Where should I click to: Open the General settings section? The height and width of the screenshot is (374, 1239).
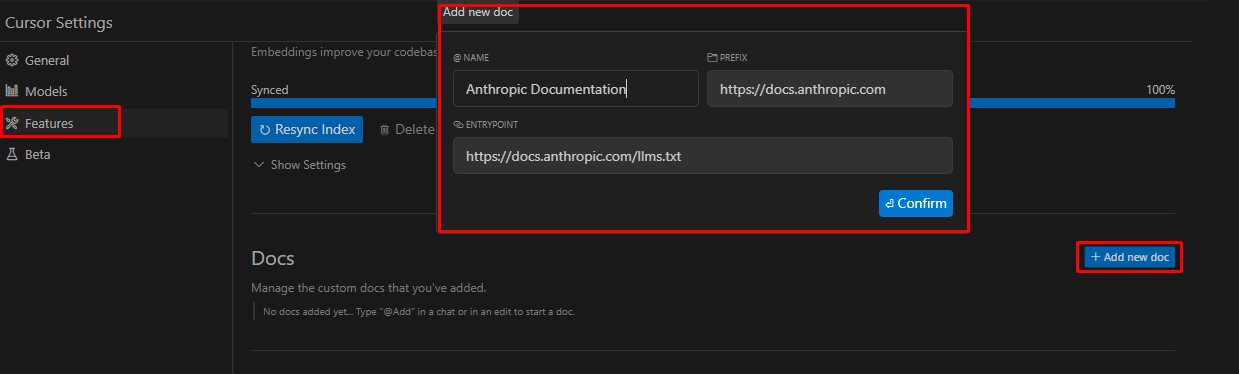click(x=47, y=60)
